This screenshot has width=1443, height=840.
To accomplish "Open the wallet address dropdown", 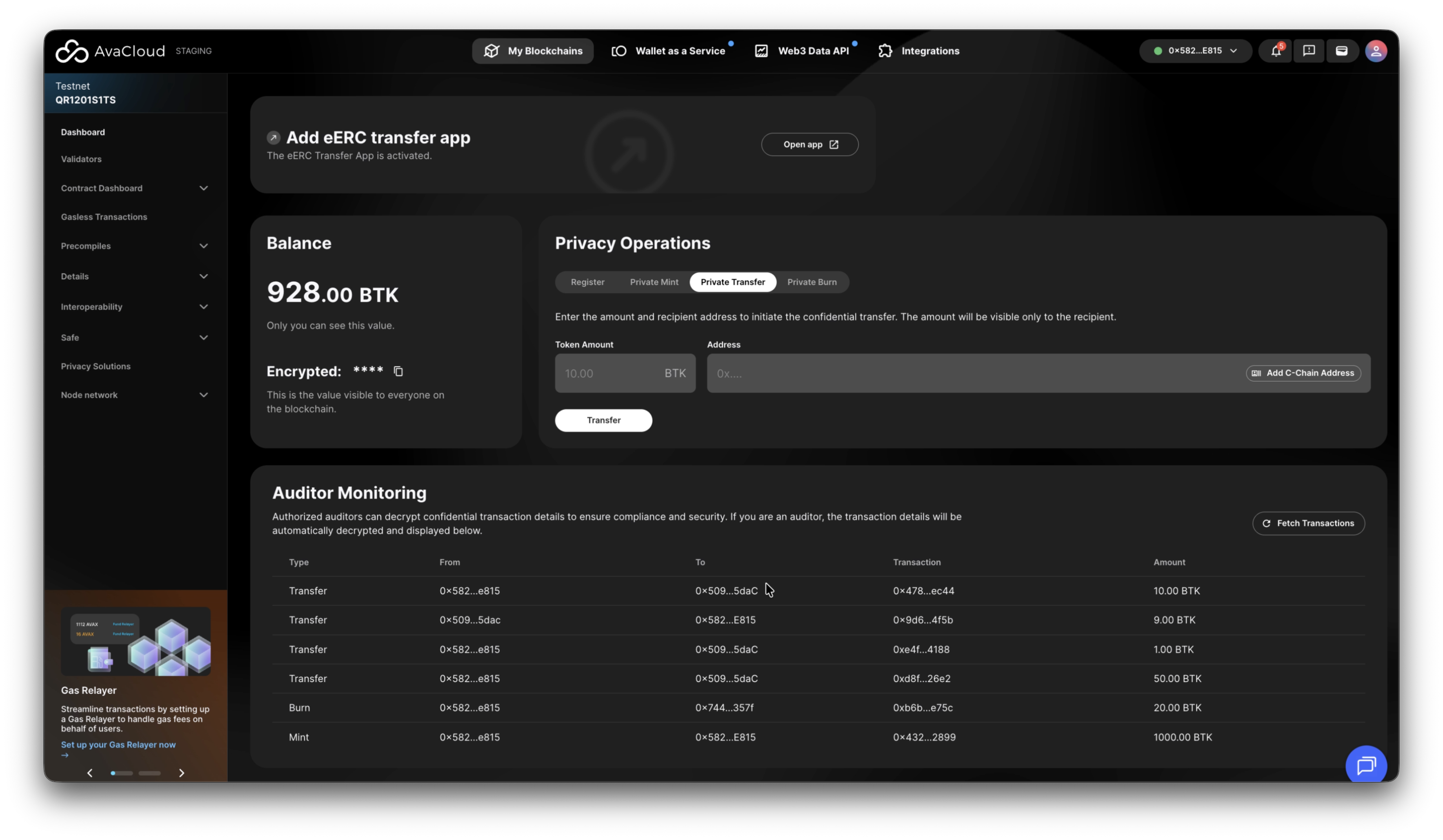I will coord(1195,51).
